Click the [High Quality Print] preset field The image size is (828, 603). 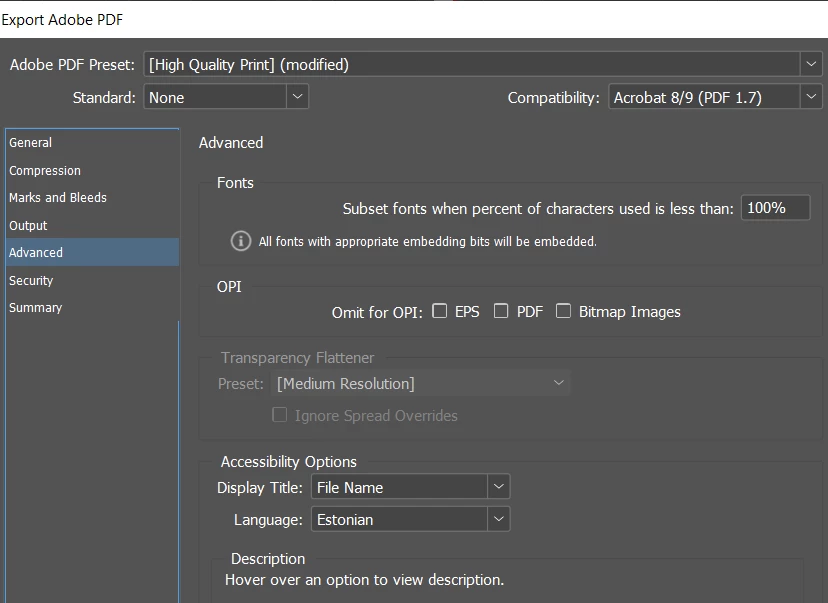[472, 64]
